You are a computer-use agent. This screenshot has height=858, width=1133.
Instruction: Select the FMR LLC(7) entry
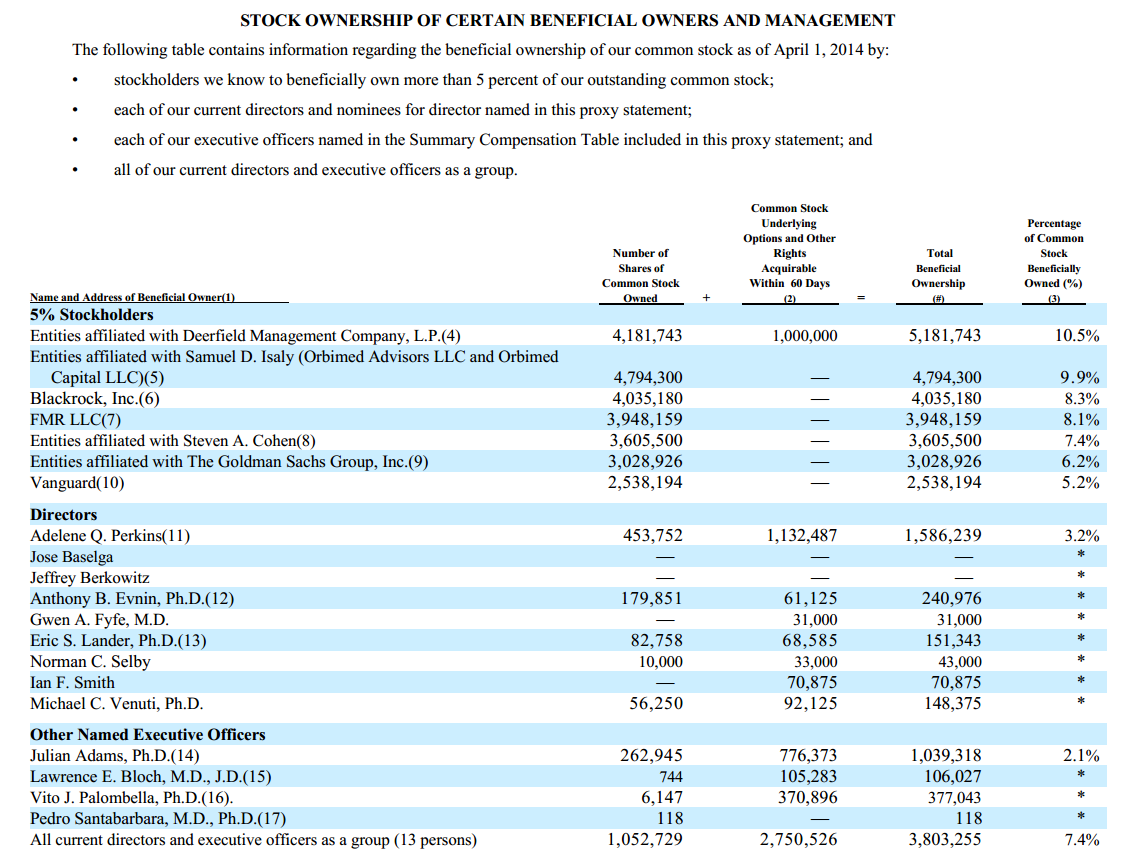(x=76, y=420)
